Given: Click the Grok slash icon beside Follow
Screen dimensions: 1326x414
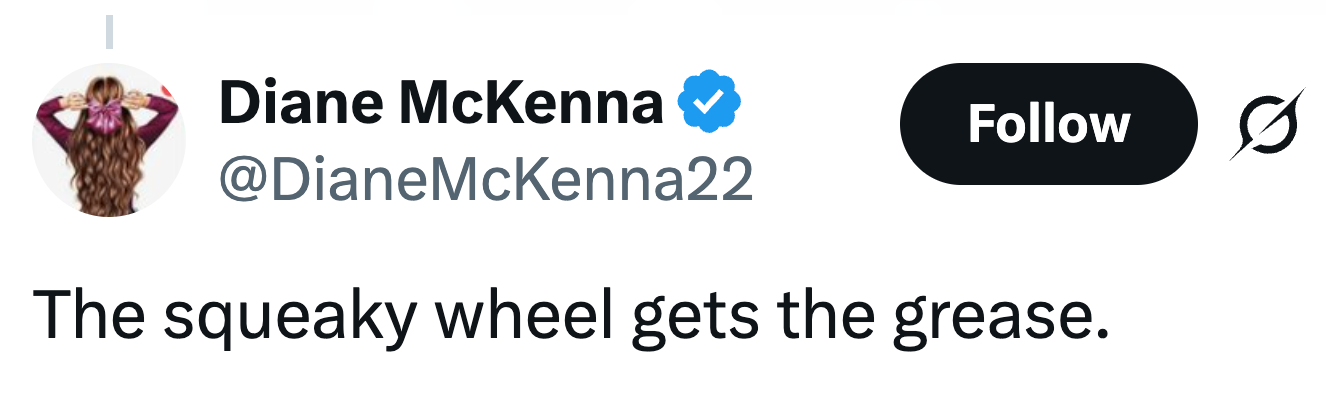Looking at the screenshot, I should point(1267,124).
